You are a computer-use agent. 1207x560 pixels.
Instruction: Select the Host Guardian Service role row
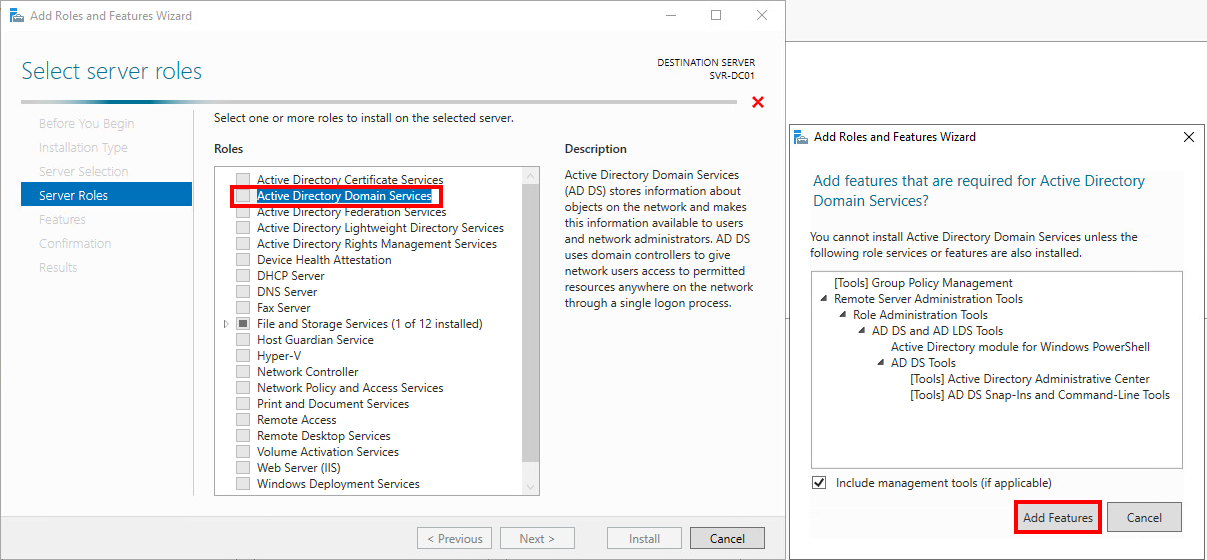[x=315, y=340]
